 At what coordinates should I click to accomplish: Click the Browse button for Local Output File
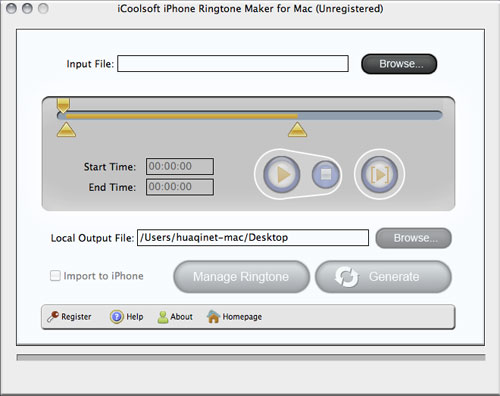coord(414,238)
